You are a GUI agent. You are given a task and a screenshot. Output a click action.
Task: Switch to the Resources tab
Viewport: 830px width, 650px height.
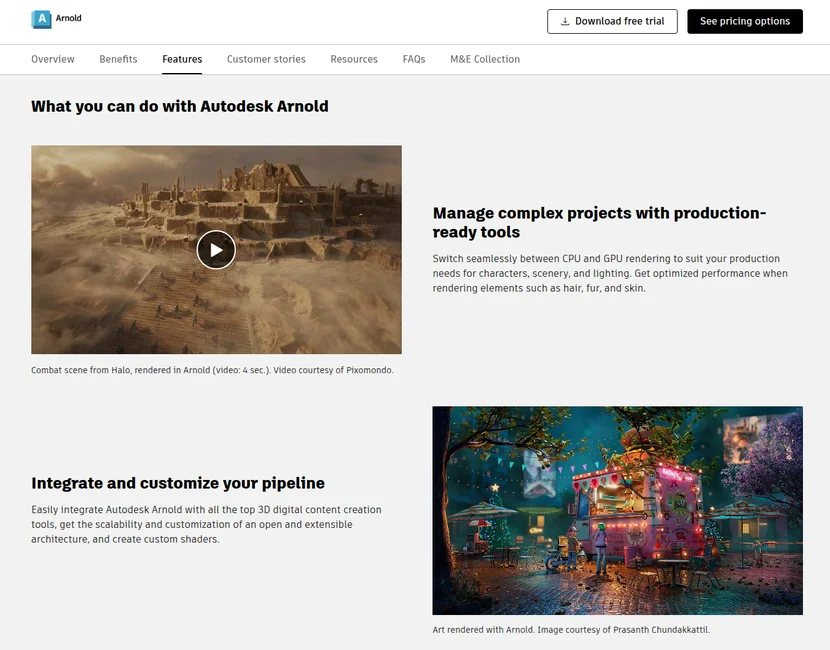pyautogui.click(x=354, y=59)
